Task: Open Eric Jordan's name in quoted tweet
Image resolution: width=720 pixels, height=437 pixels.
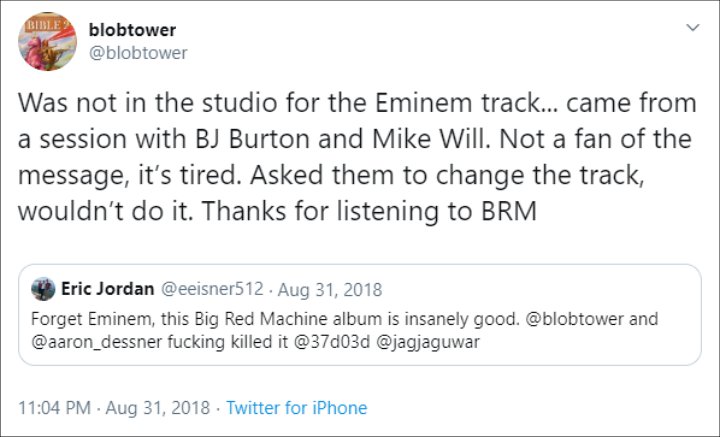Action: (x=108, y=289)
